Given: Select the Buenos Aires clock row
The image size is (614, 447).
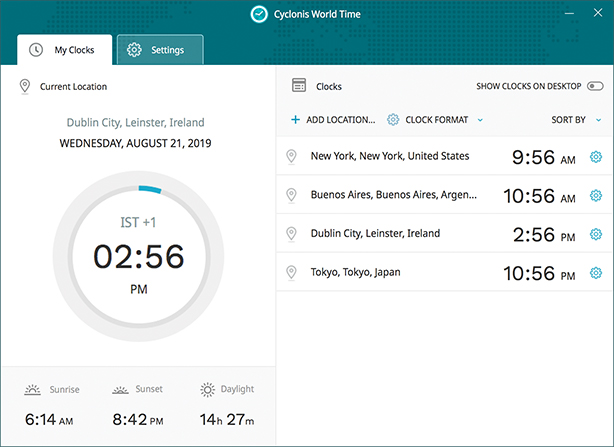Looking at the screenshot, I should 400,196.
